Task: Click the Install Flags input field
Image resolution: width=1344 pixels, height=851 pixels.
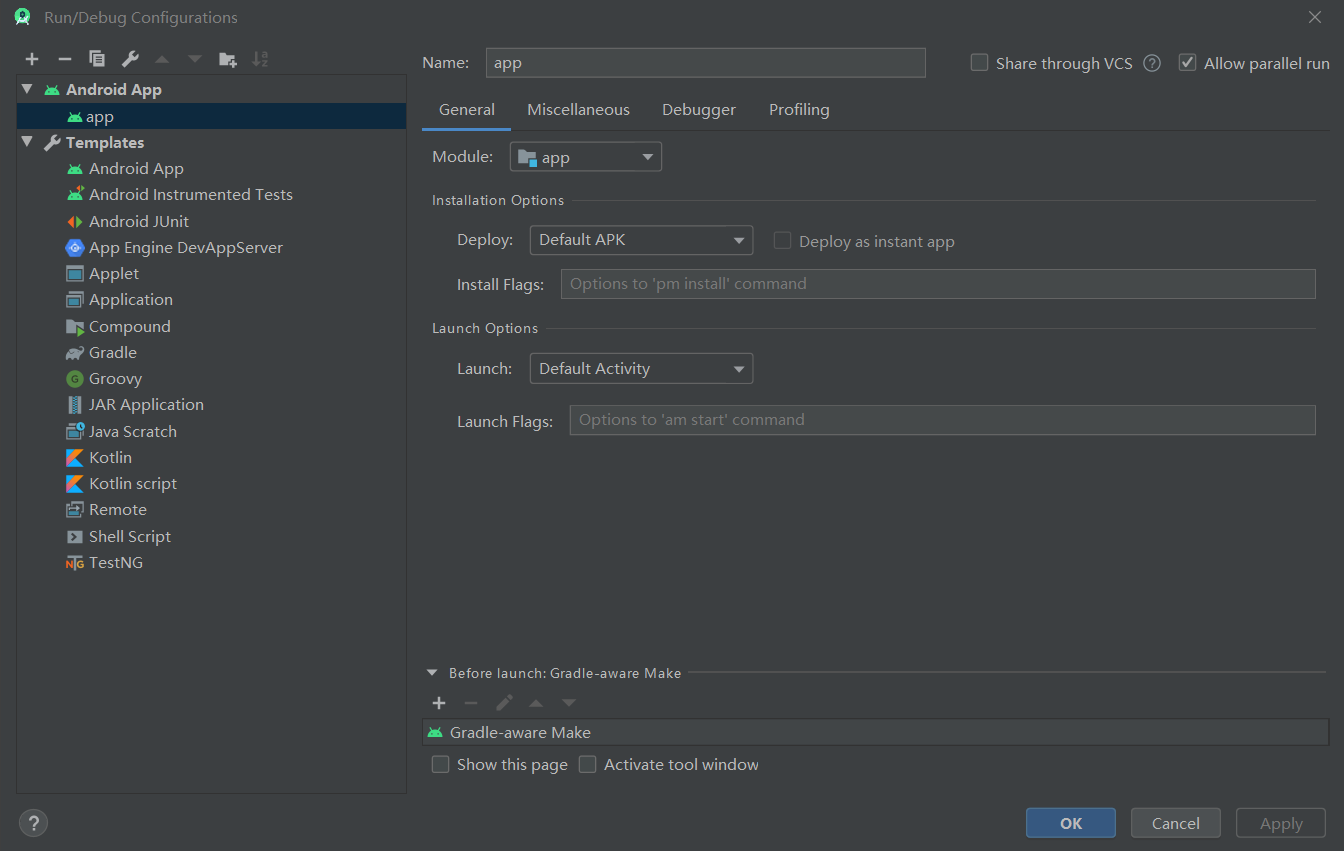Action: coord(938,284)
